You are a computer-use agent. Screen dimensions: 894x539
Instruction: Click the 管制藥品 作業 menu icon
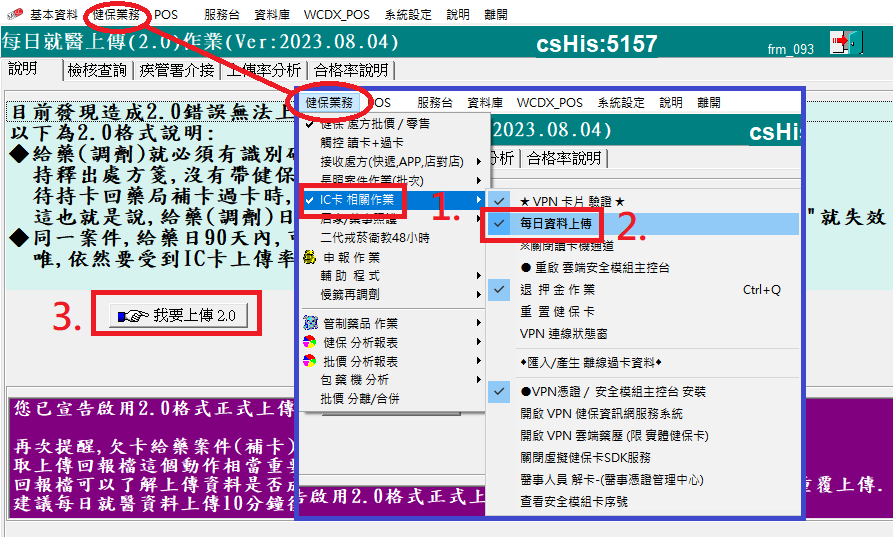coord(309,323)
